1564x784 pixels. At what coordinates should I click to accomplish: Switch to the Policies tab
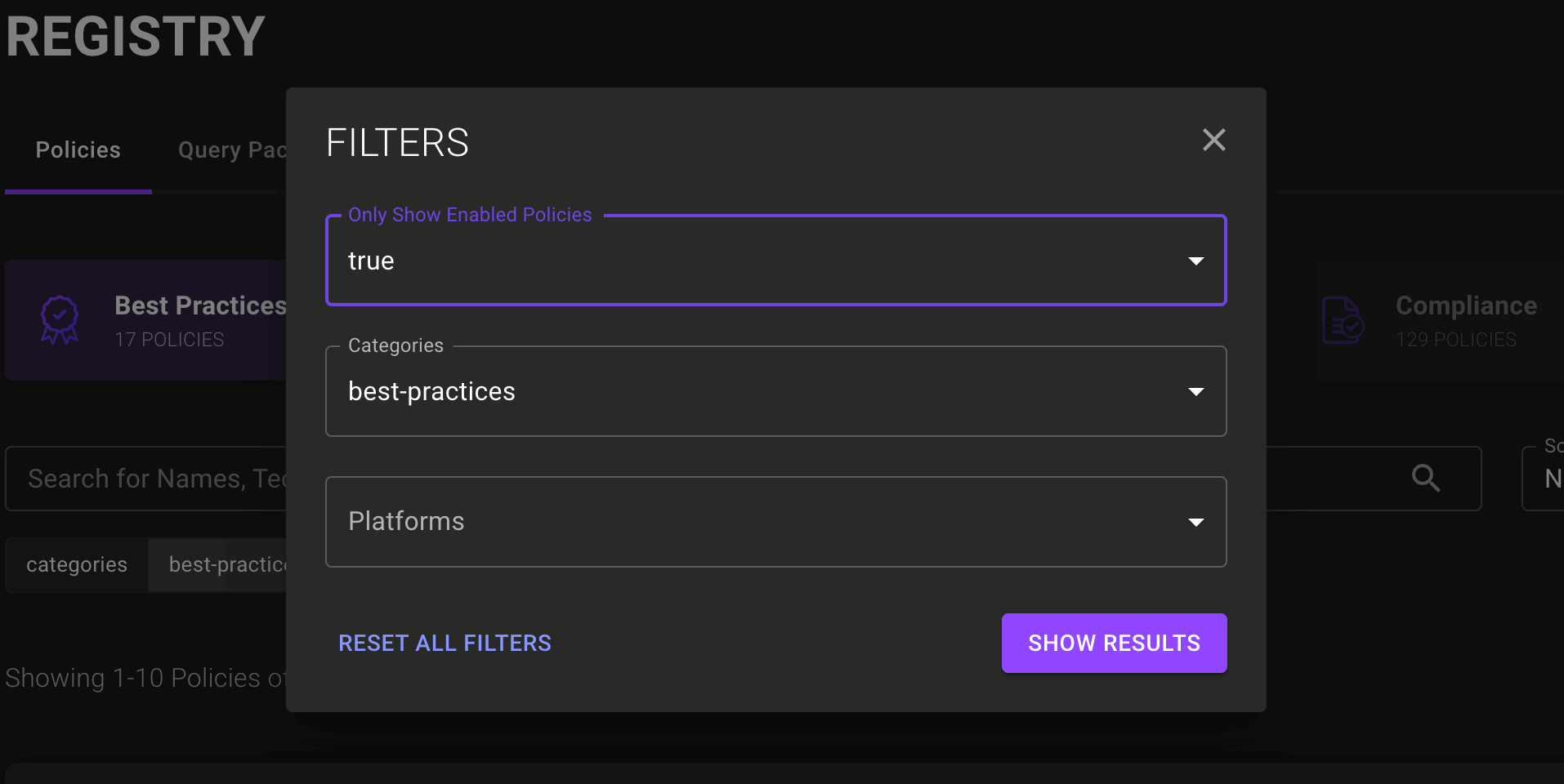(78, 150)
